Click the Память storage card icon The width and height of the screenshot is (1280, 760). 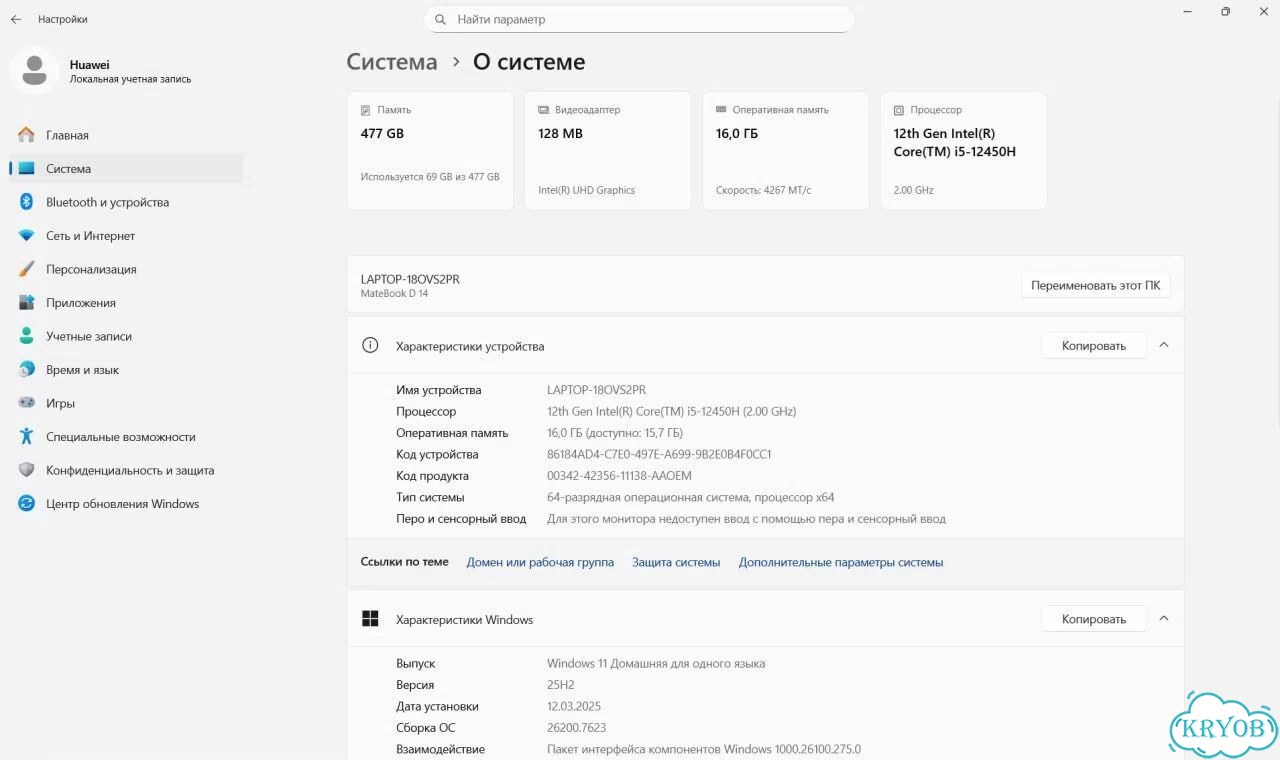[366, 110]
